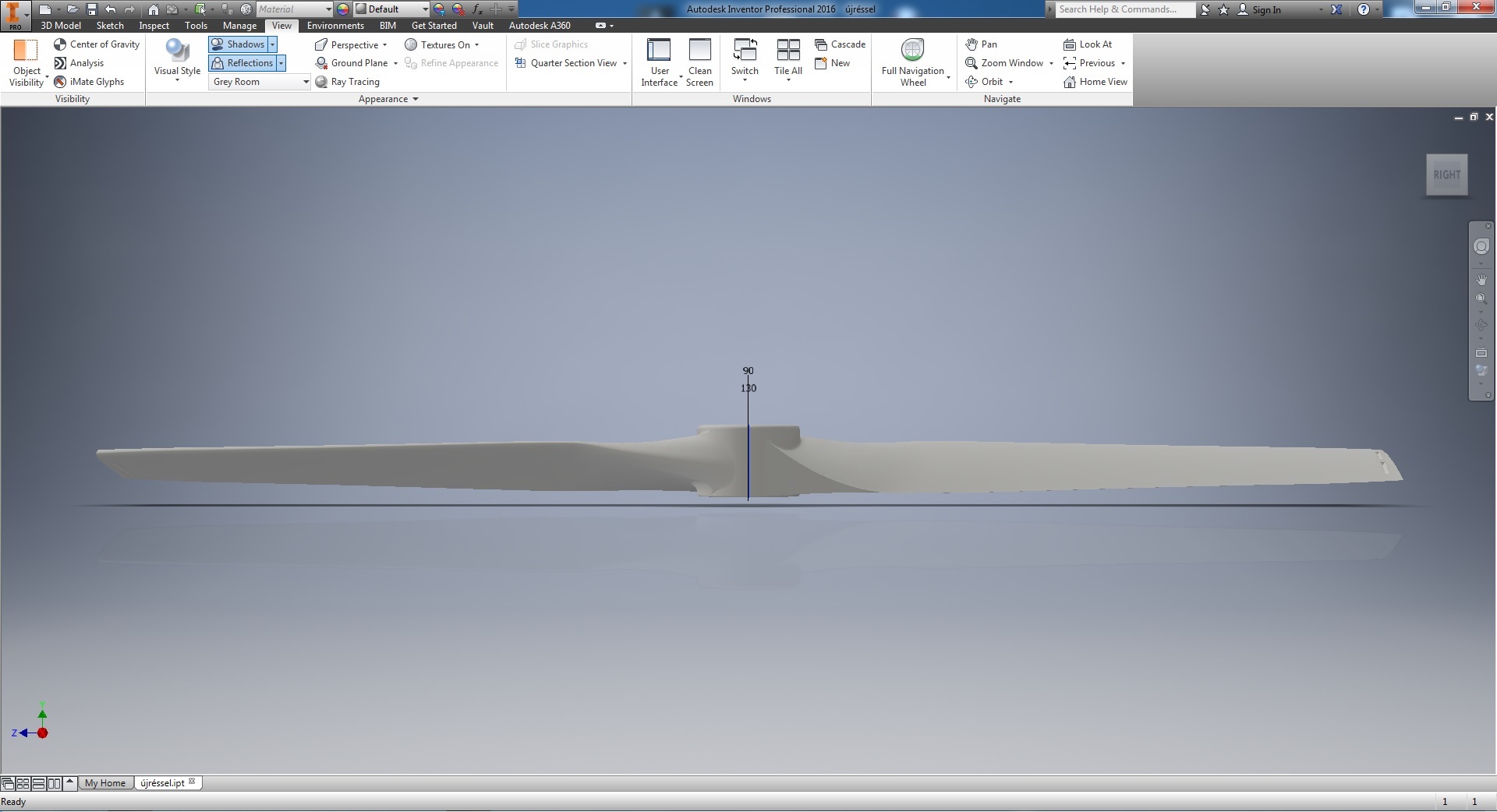Switch to the My Home document tab
This screenshot has height=812, width=1497.
coord(105,783)
